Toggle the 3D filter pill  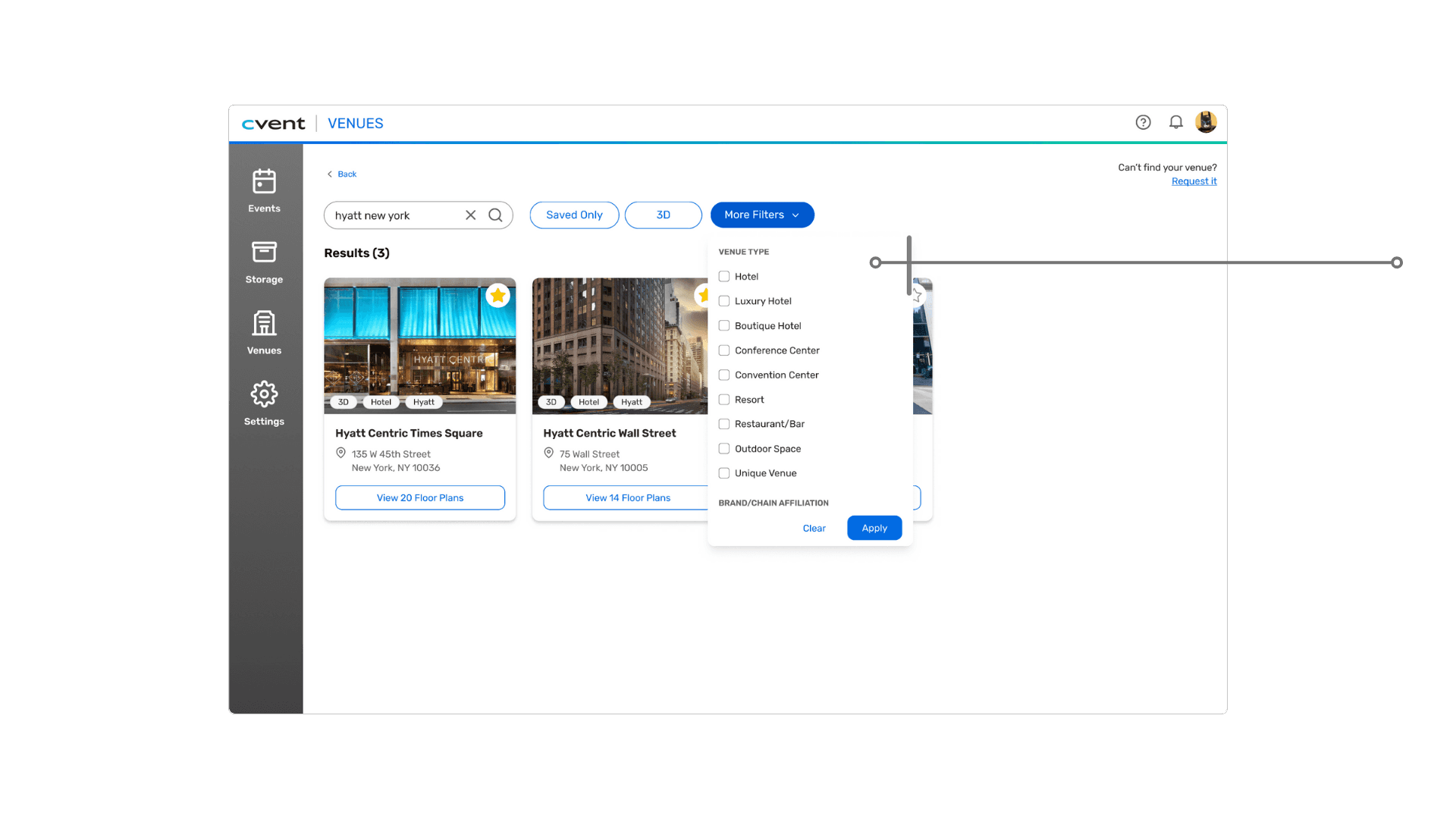click(663, 215)
